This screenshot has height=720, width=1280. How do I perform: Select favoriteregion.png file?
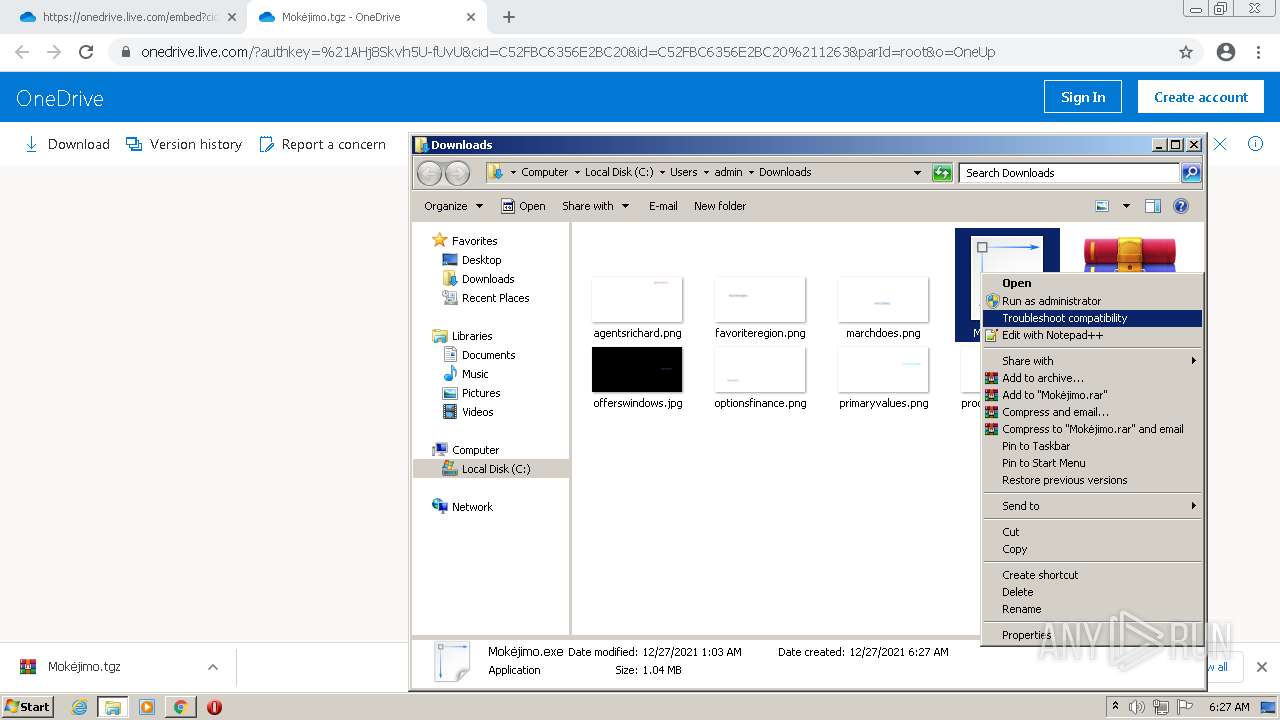pyautogui.click(x=760, y=309)
